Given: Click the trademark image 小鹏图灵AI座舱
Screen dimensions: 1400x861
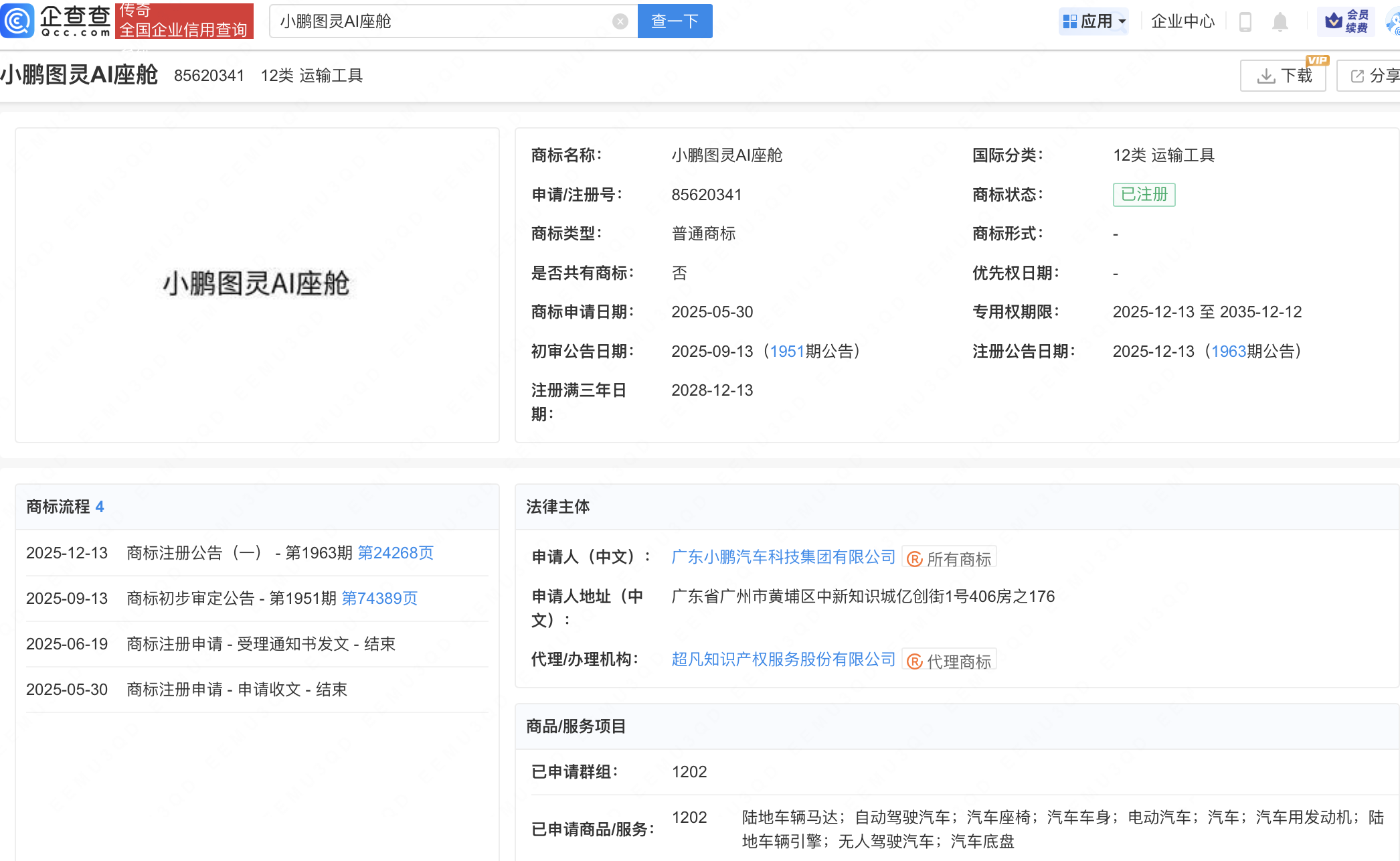Looking at the screenshot, I should coord(256,284).
